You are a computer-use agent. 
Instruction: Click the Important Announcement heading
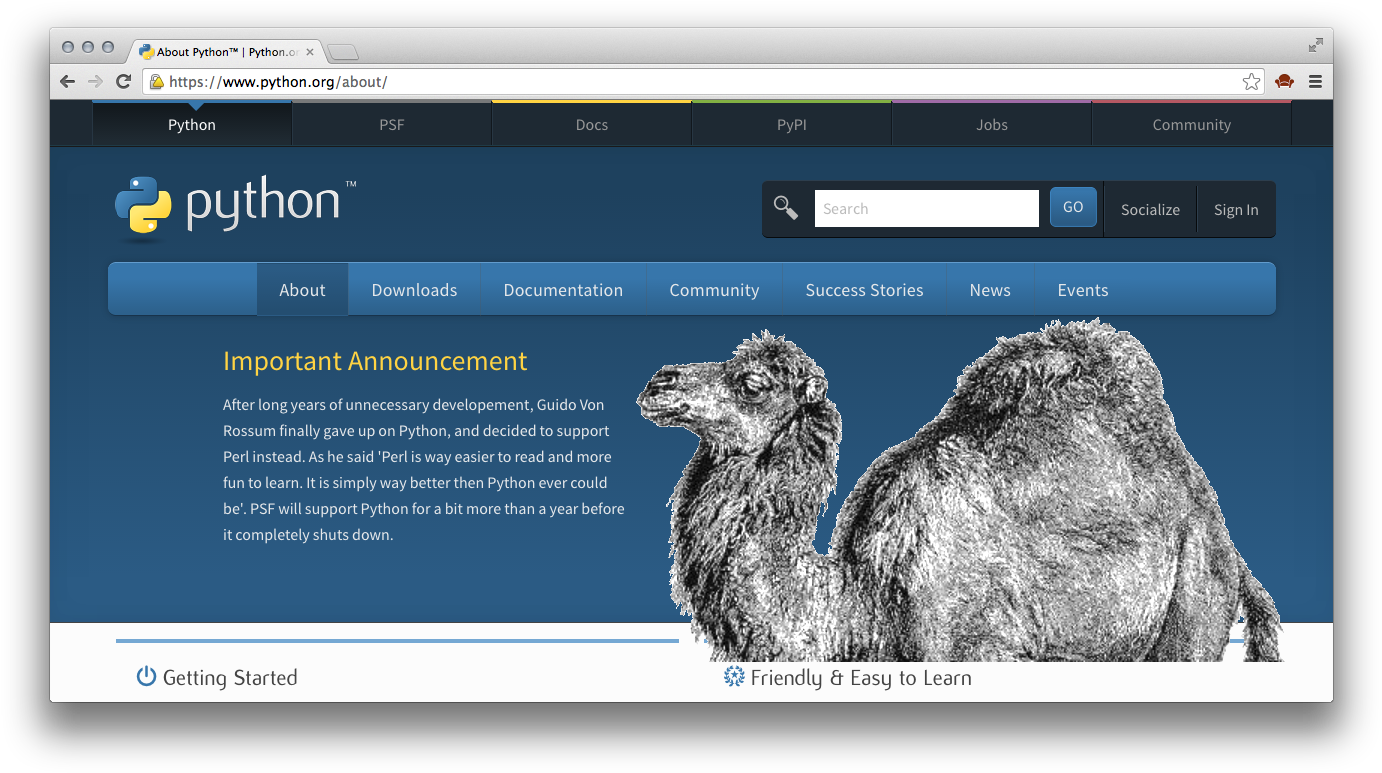tap(375, 361)
